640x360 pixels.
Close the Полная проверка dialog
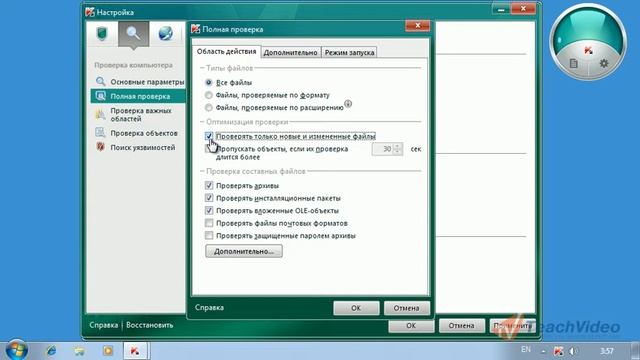[418, 26]
